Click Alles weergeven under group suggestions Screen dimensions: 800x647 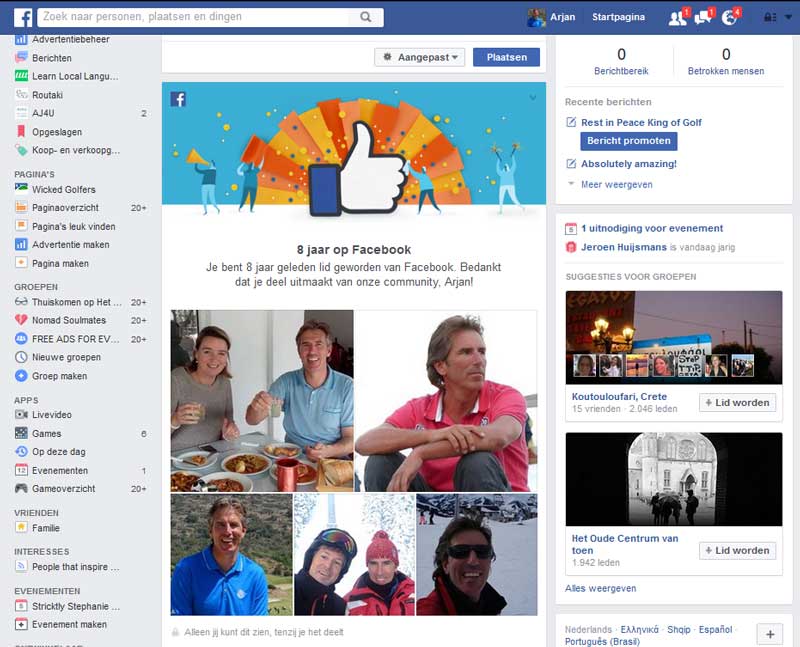(601, 588)
